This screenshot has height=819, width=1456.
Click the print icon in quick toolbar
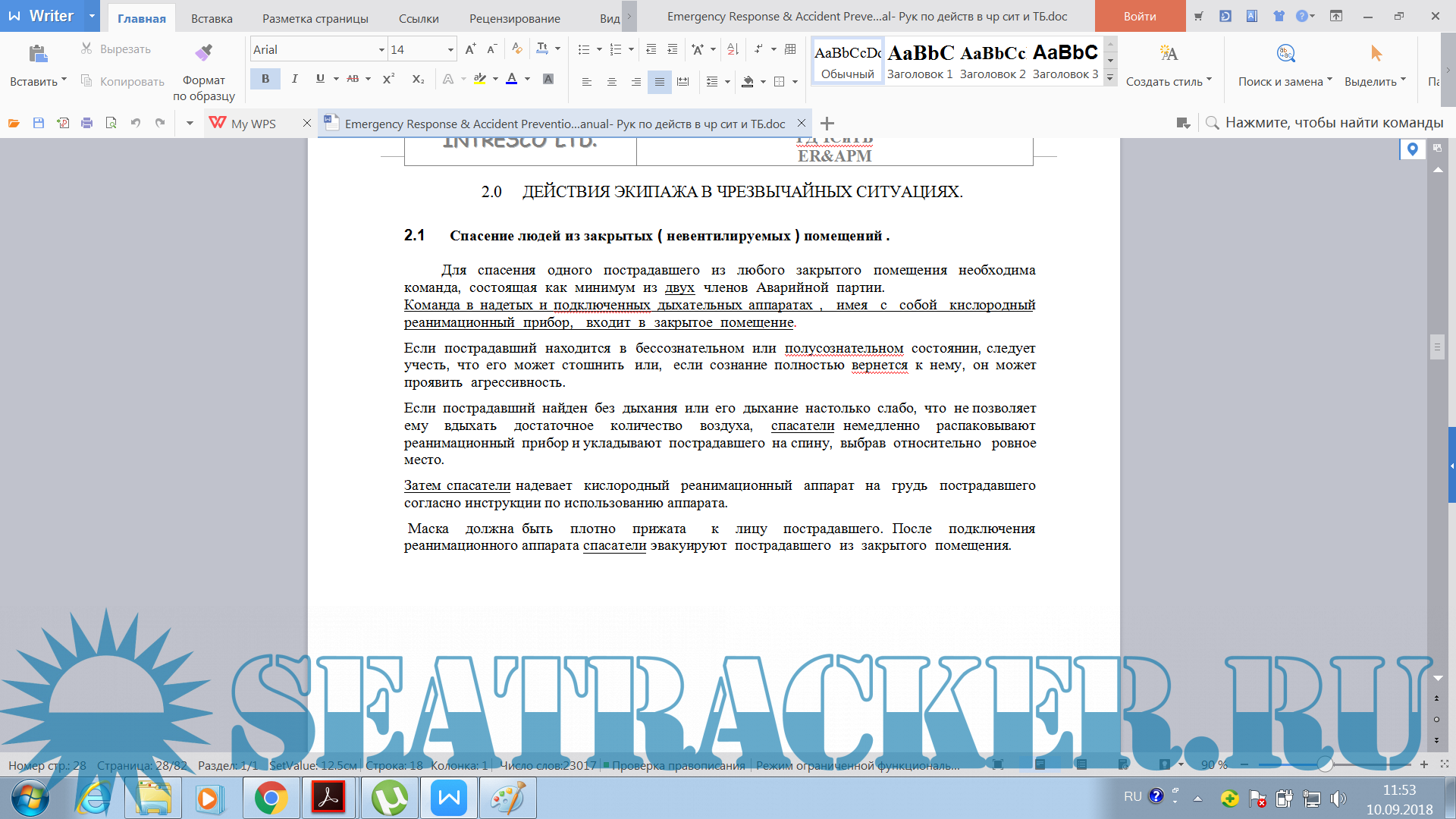86,123
